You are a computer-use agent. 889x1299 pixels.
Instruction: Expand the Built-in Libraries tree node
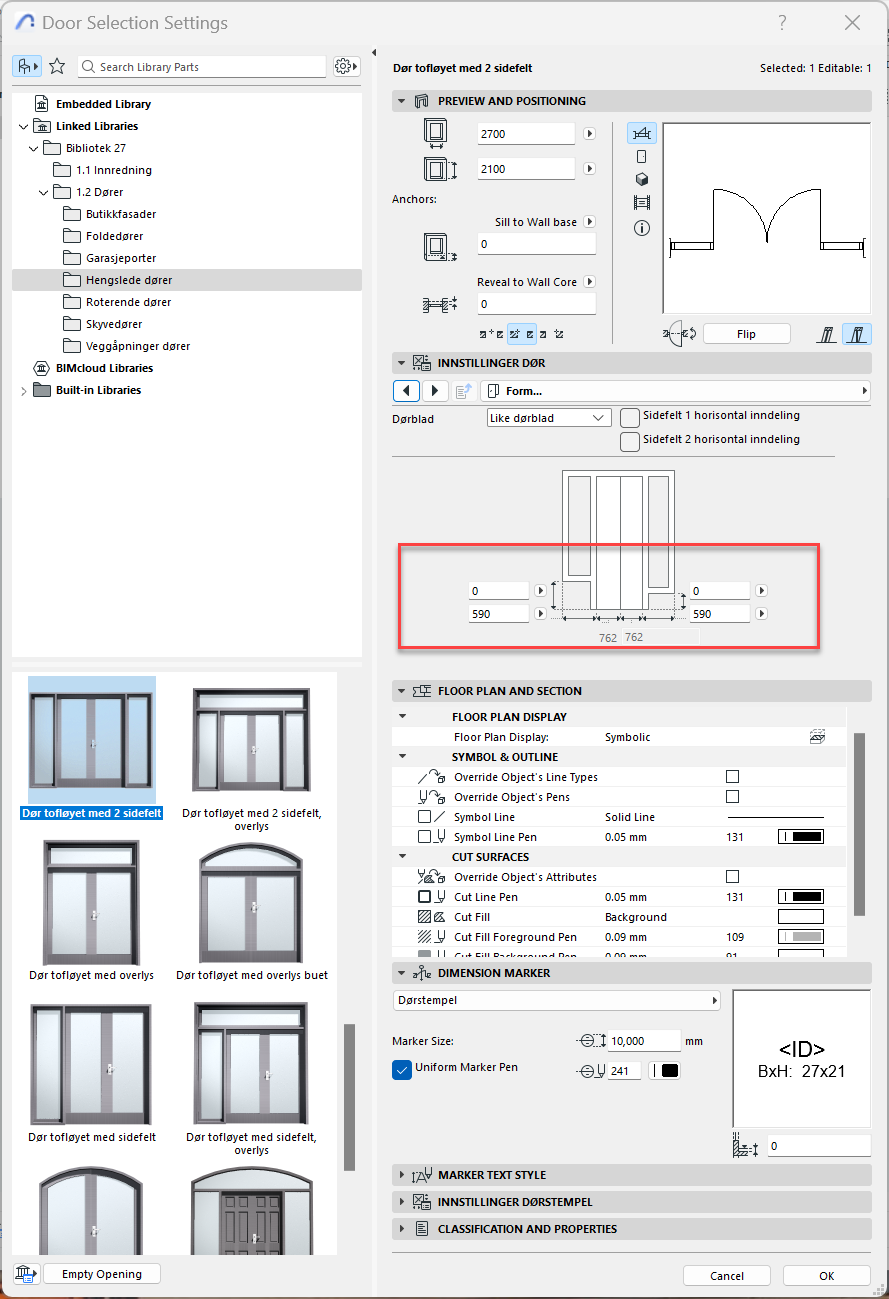coord(24,391)
